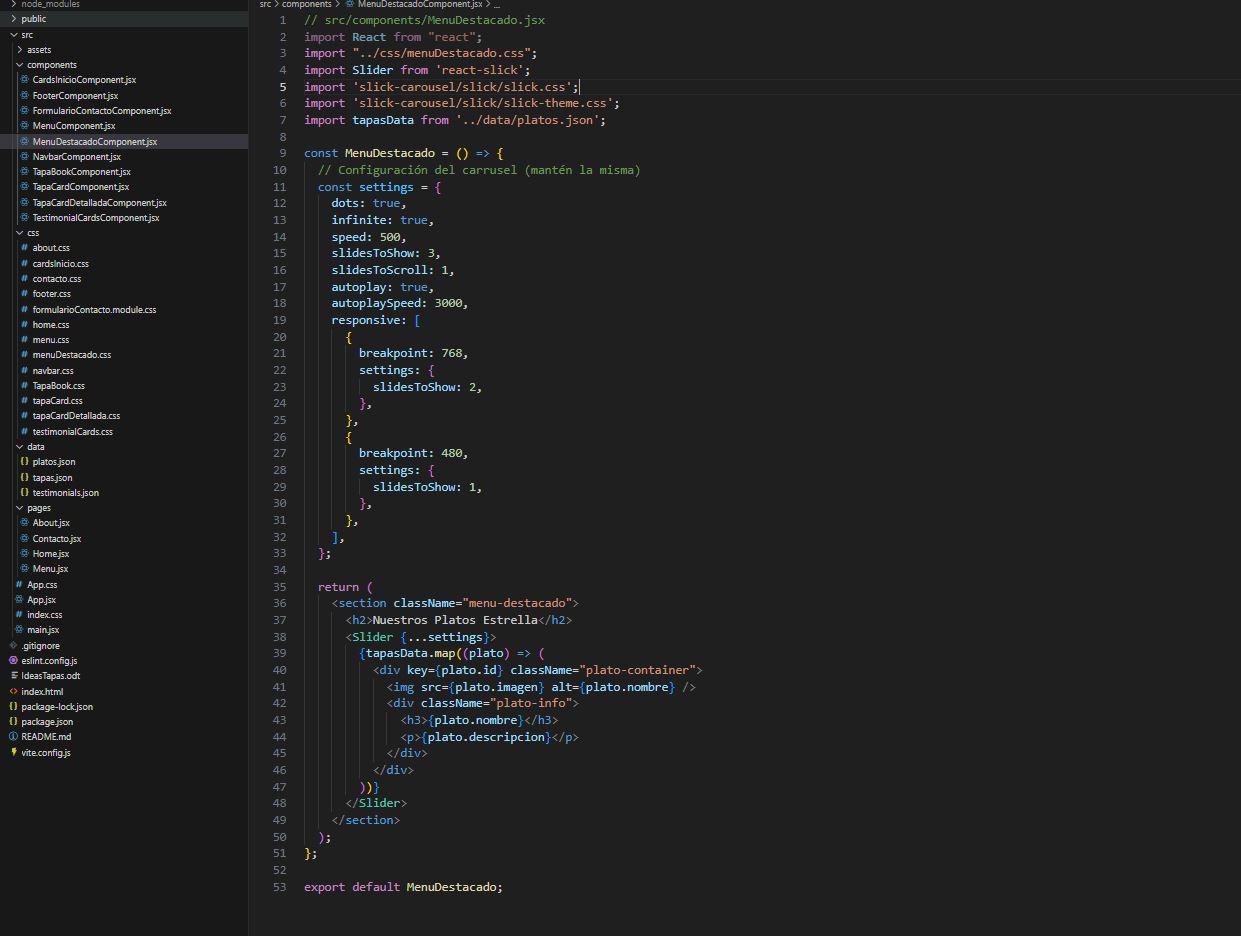Collapse the css folder
This screenshot has height=936, width=1241.
point(20,233)
